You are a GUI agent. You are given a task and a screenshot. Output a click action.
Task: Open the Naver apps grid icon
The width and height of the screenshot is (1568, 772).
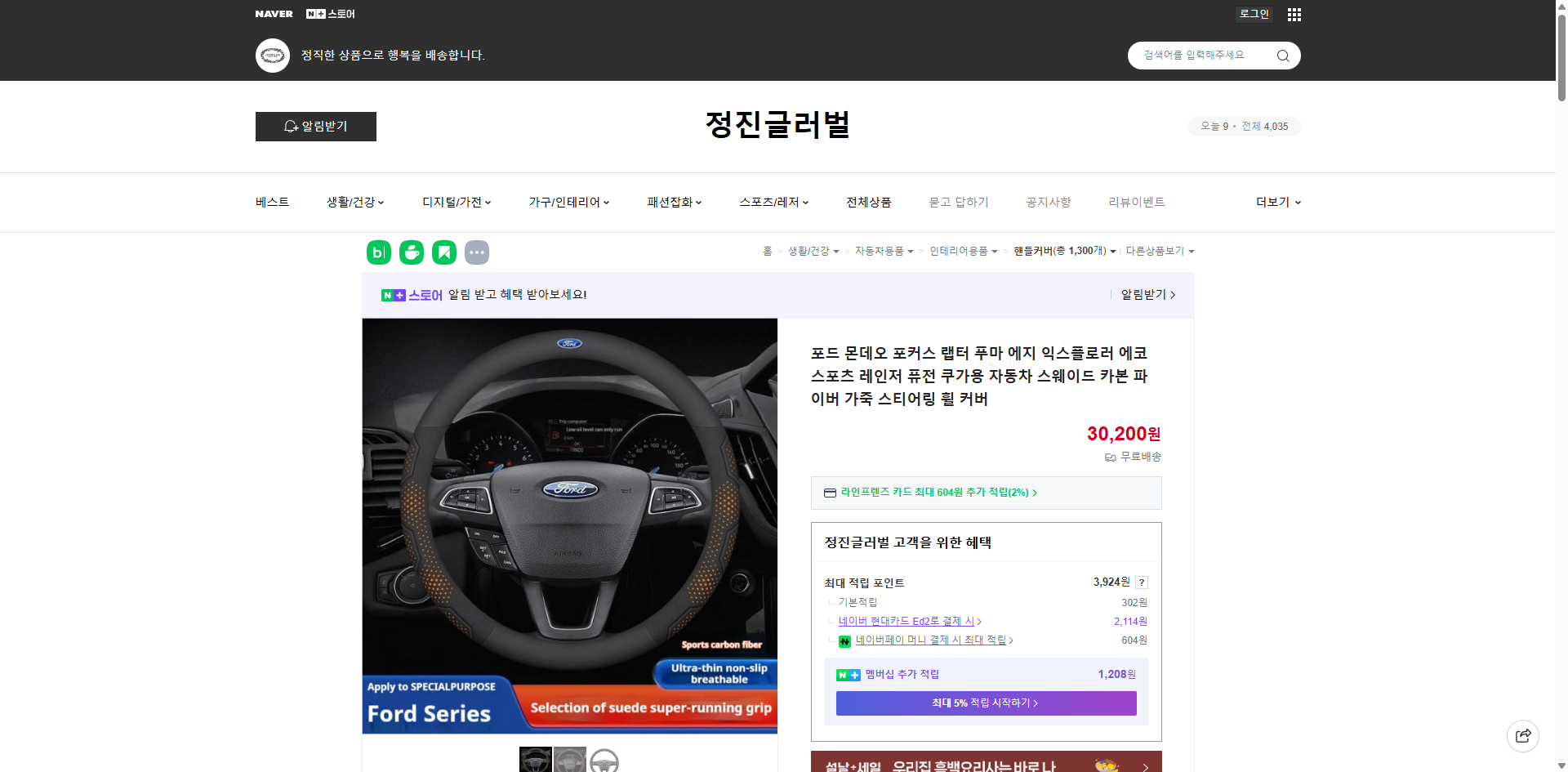pos(1294,14)
